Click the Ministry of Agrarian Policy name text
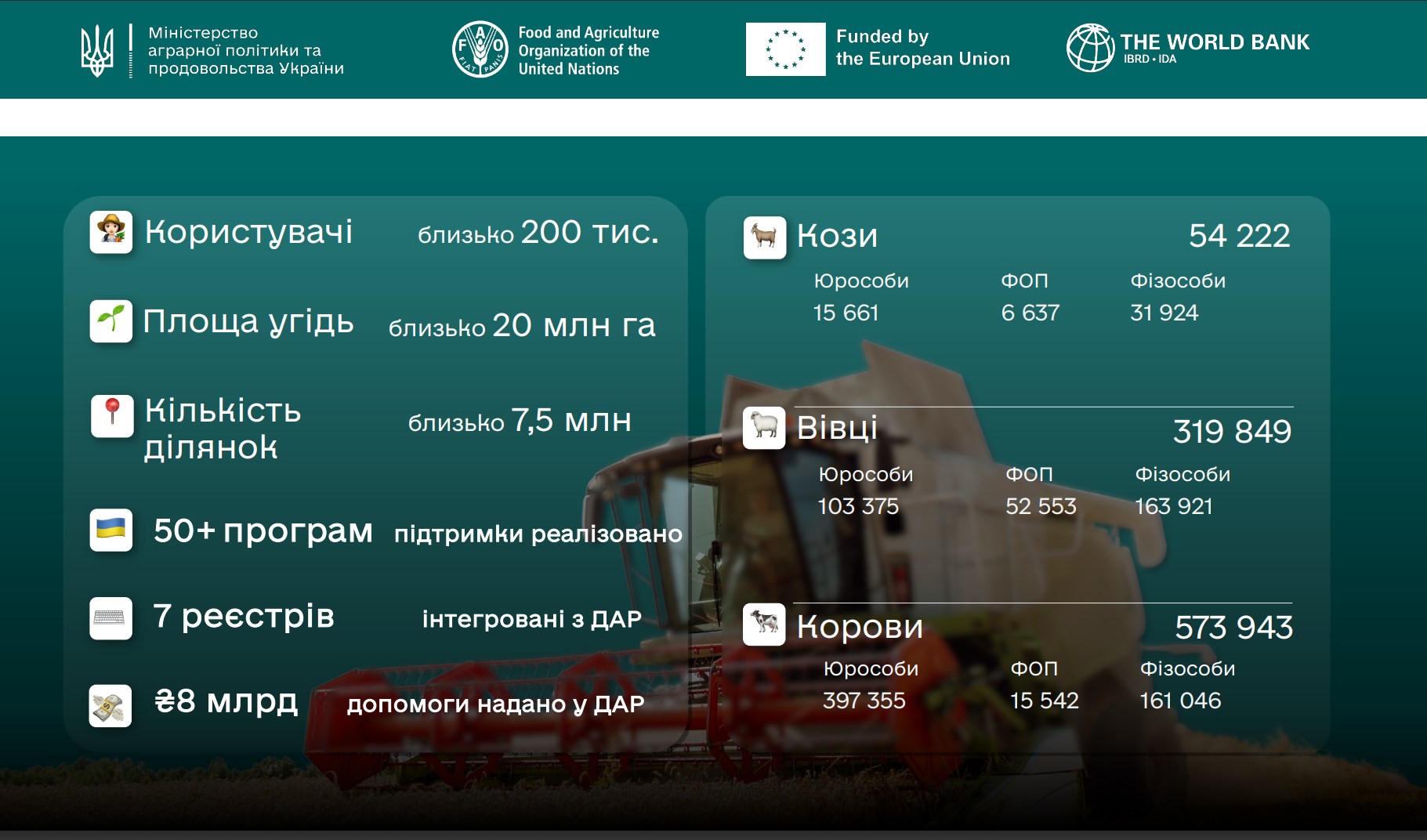 [x=246, y=50]
